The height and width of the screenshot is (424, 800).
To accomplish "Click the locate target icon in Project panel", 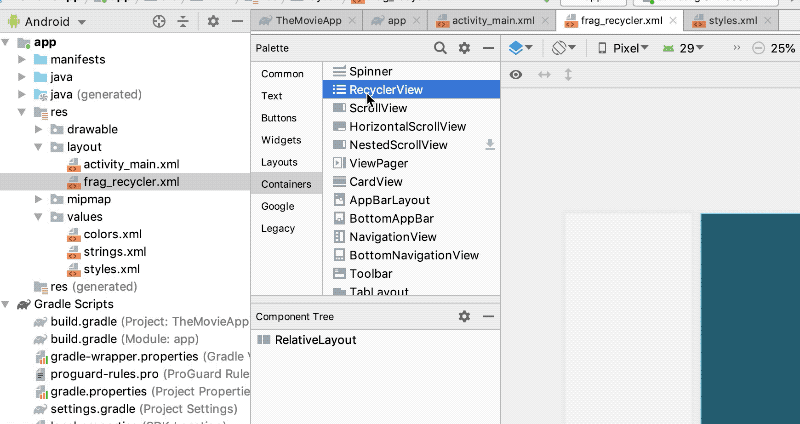I will (159, 21).
